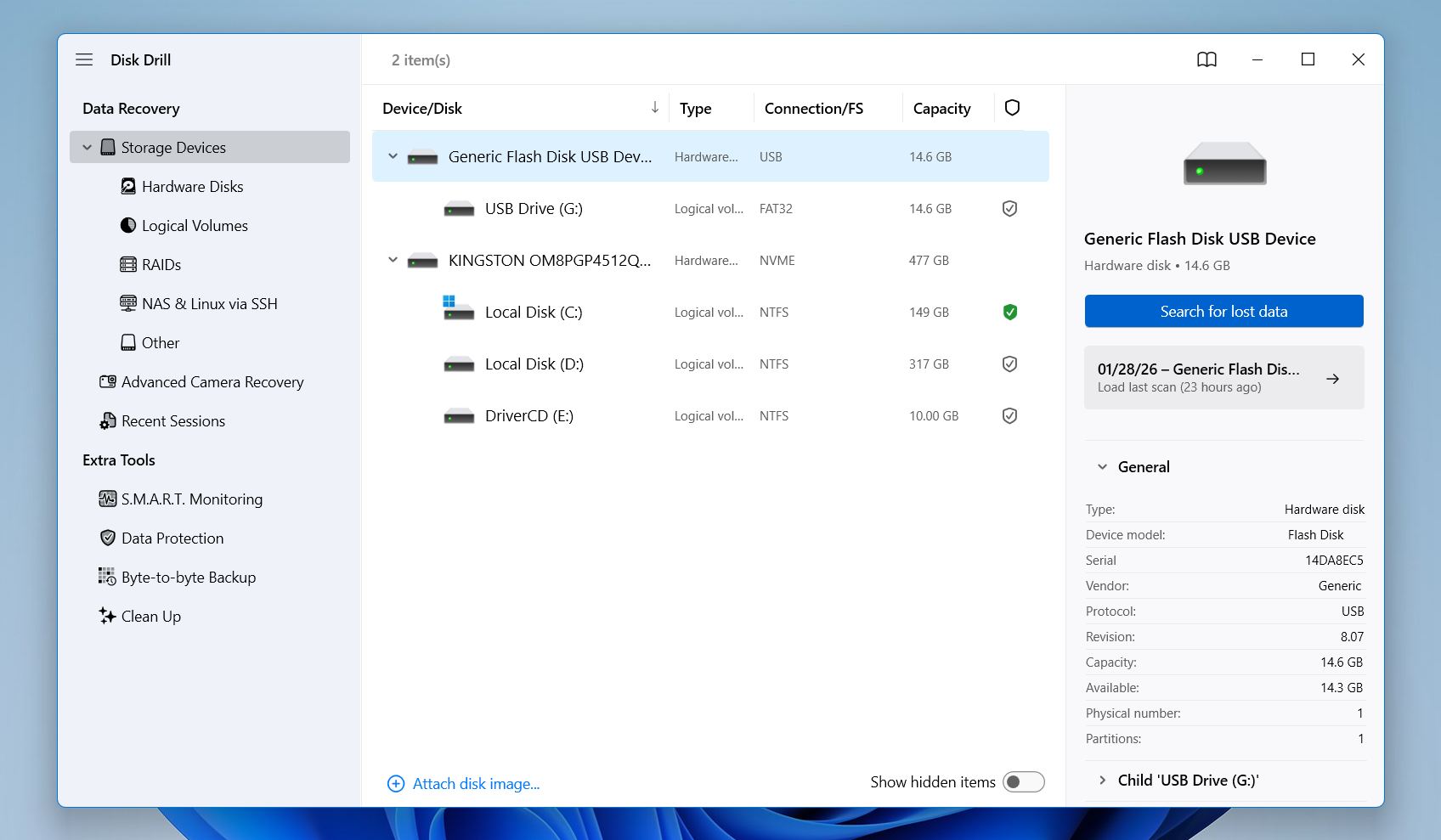Open S.M.A.R.T. Monitoring tool

pos(191,499)
